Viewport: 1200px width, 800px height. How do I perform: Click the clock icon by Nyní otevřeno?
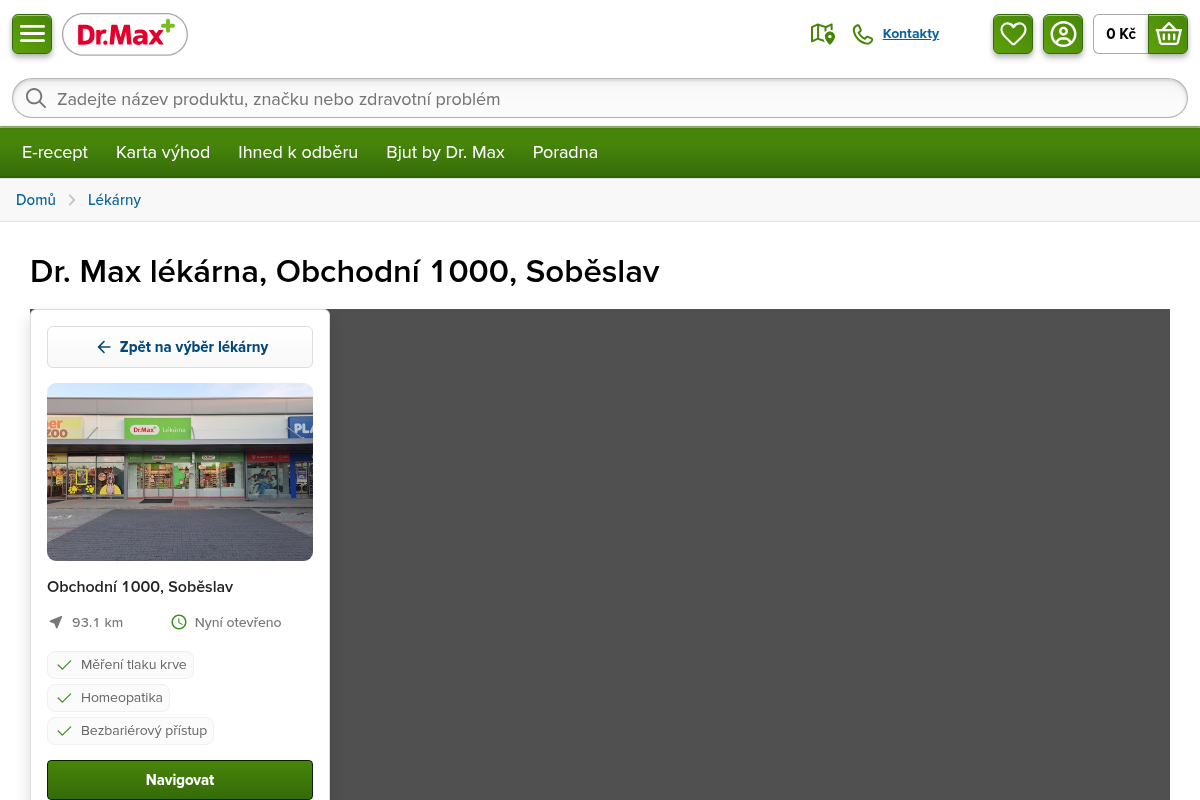click(x=179, y=622)
